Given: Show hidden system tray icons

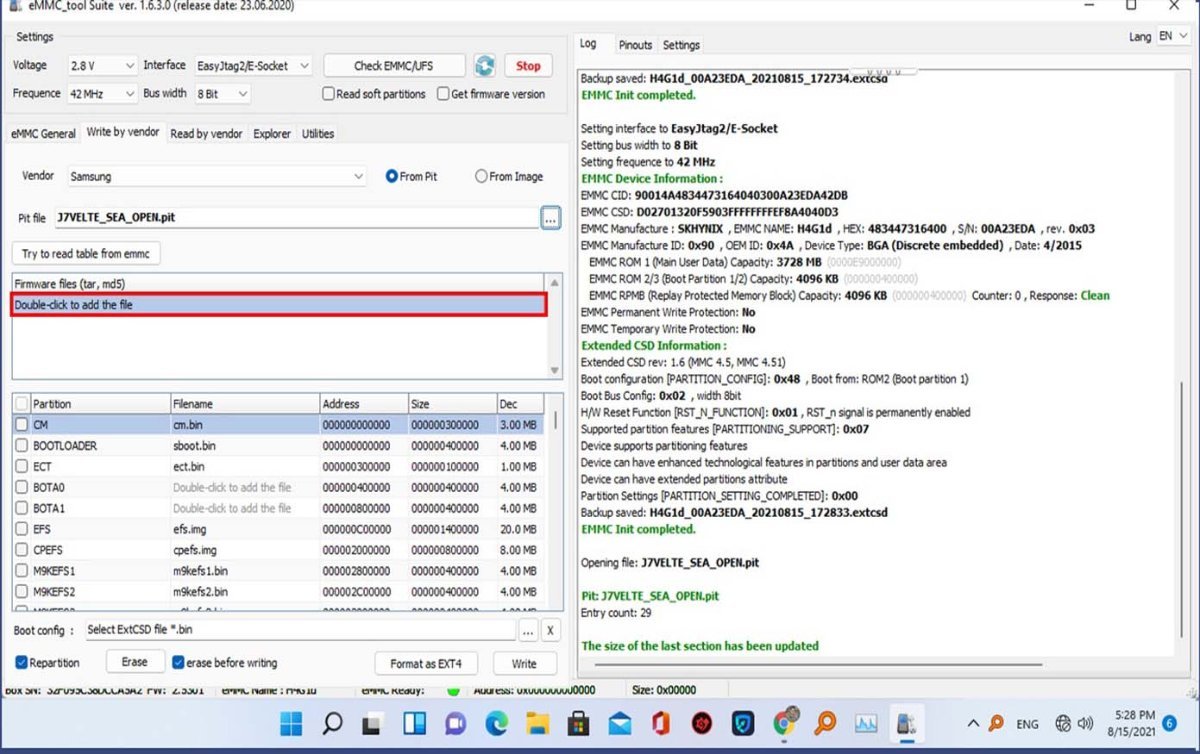Looking at the screenshot, I should (973, 723).
